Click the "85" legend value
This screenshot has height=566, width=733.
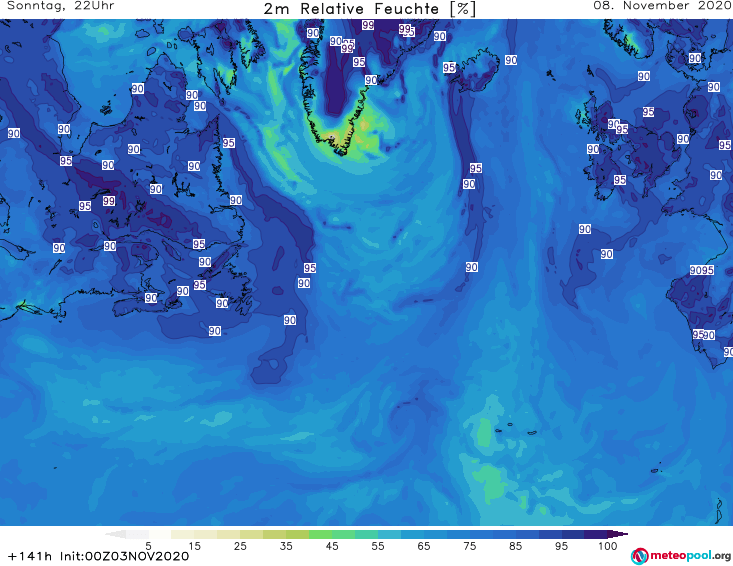(x=515, y=546)
